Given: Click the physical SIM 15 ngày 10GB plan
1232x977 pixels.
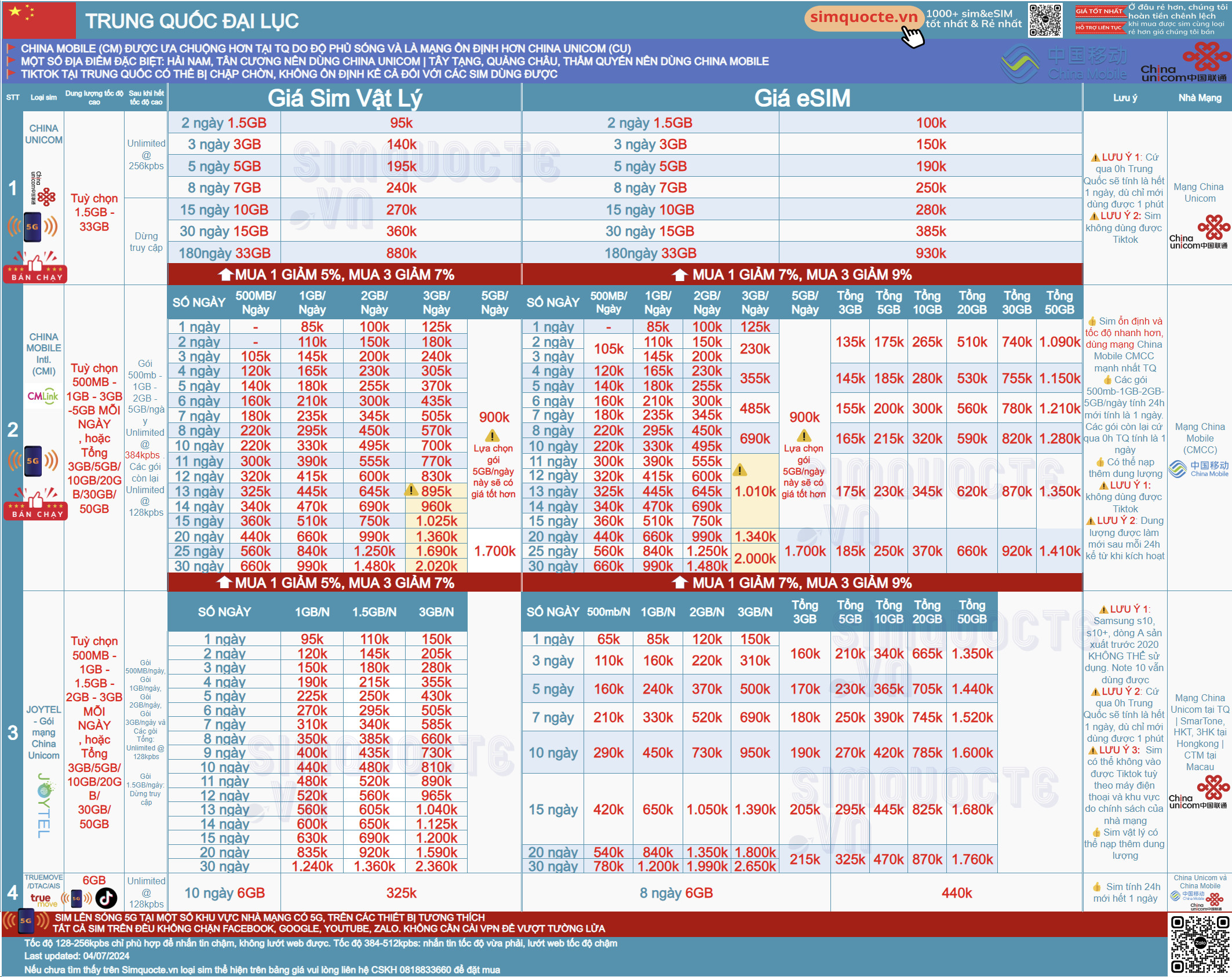Looking at the screenshot, I should 224,210.
